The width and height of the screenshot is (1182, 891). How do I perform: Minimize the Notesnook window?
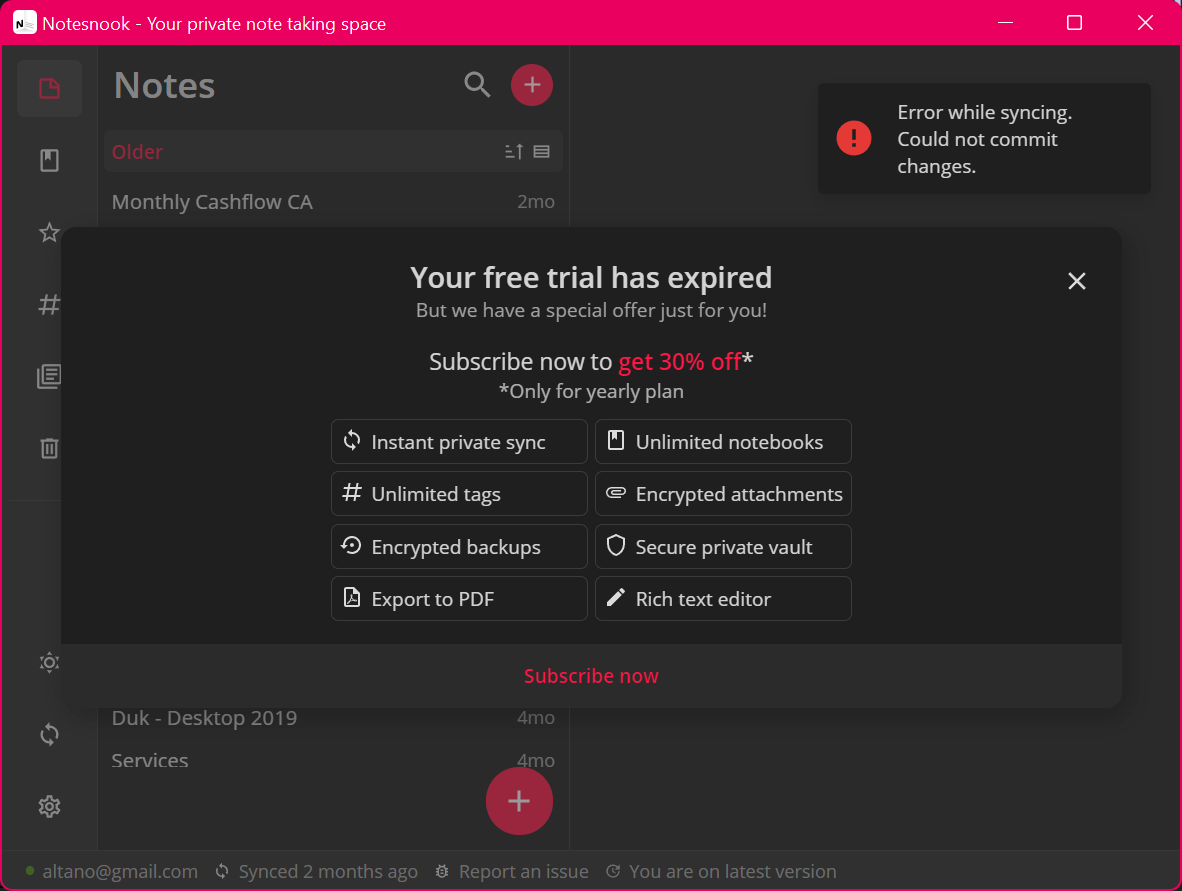click(1005, 23)
